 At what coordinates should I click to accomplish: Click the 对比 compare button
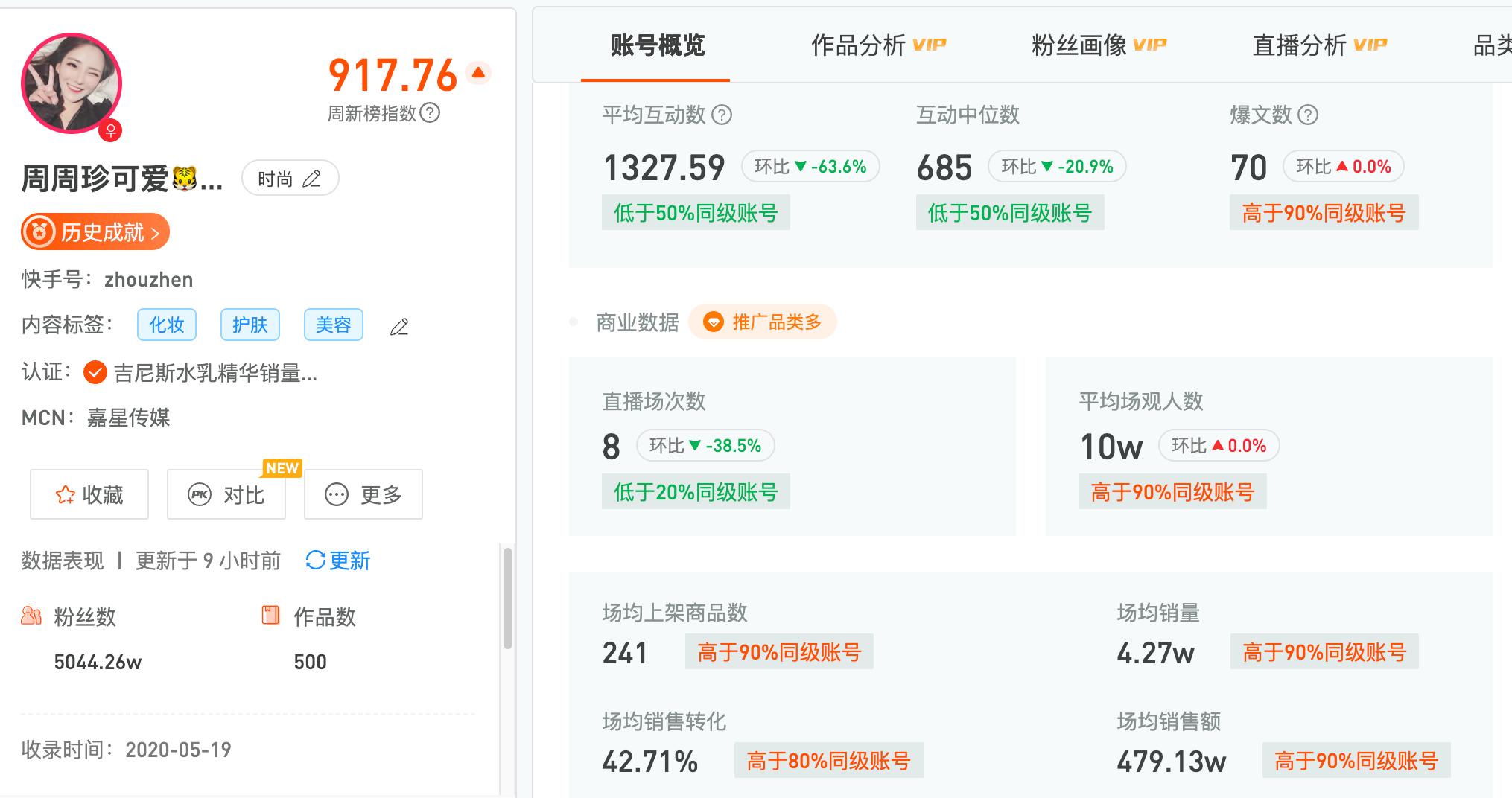click(x=226, y=494)
